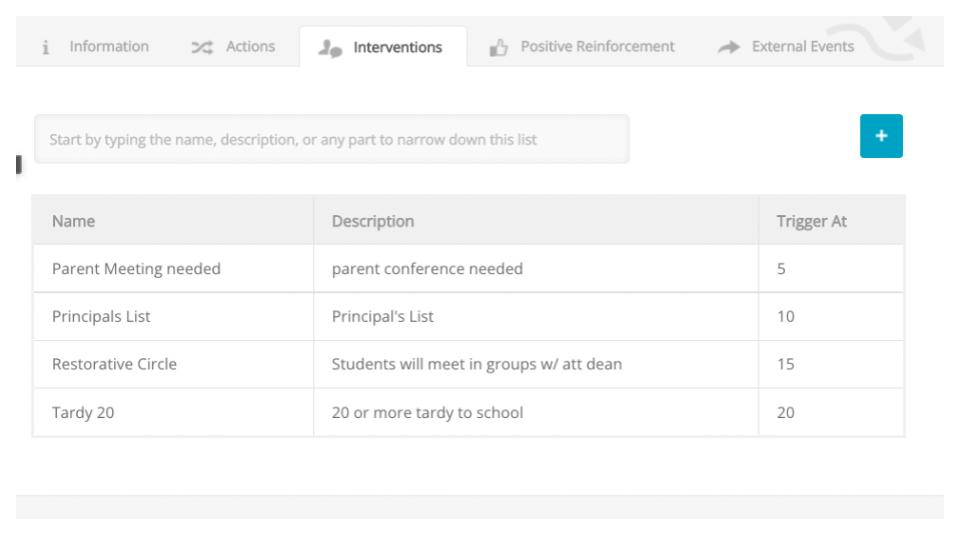Select the Tardy 20 intervention row
Screen dimensions: 960x540
(x=83, y=413)
